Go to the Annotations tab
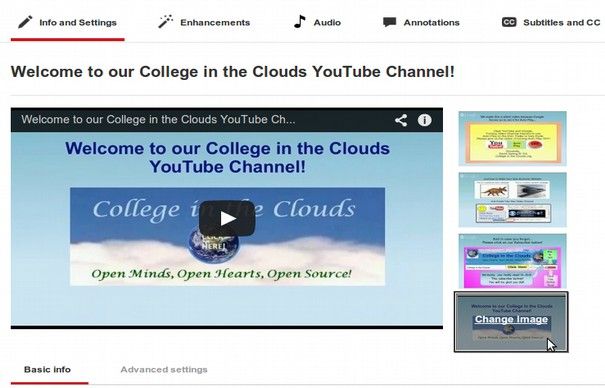This screenshot has width=605, height=388. click(421, 22)
